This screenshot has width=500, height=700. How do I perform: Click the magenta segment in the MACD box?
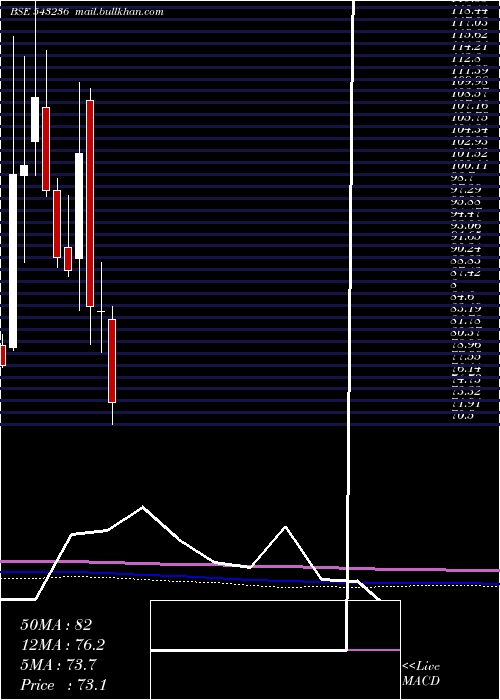tap(374, 650)
